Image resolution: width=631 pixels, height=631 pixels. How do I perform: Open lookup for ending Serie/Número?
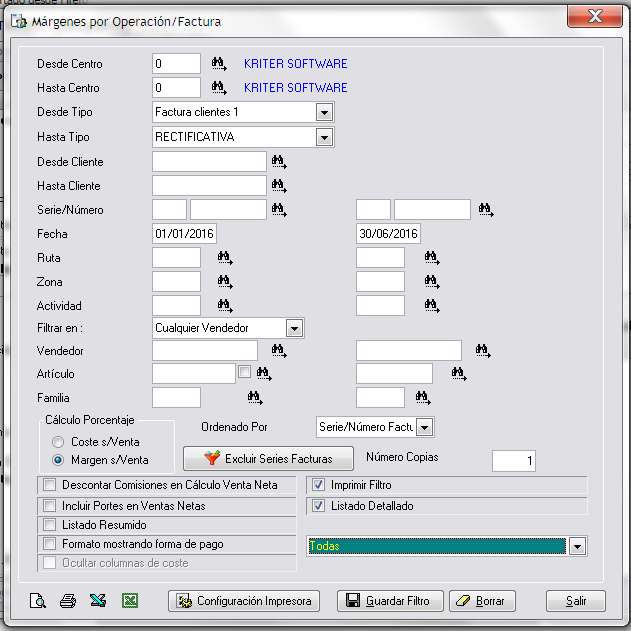486,209
